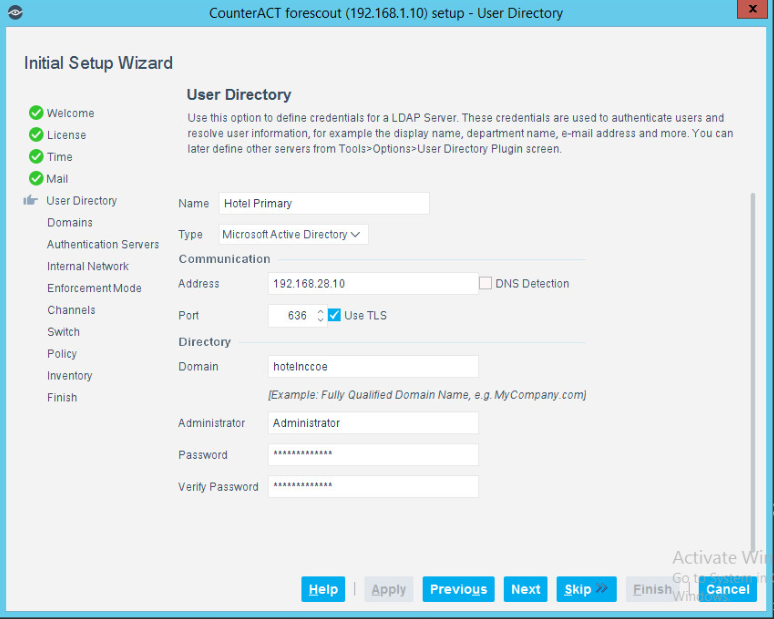Select the Authentication Servers wizard step
Image resolution: width=774 pixels, height=619 pixels.
tap(103, 244)
